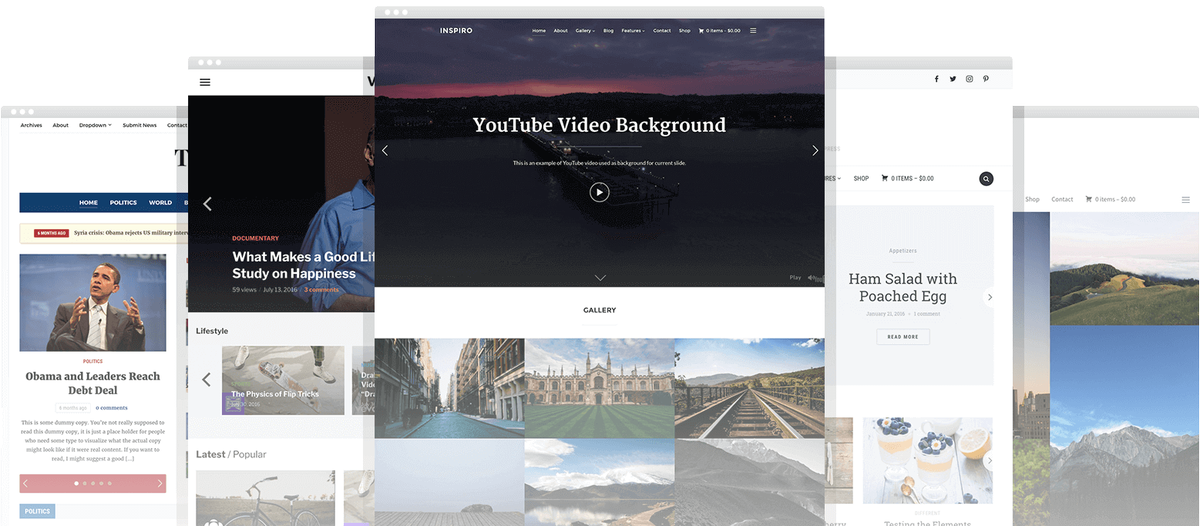The width and height of the screenshot is (1200, 526).
Task: Click the round search icon in food theme
Action: click(986, 179)
